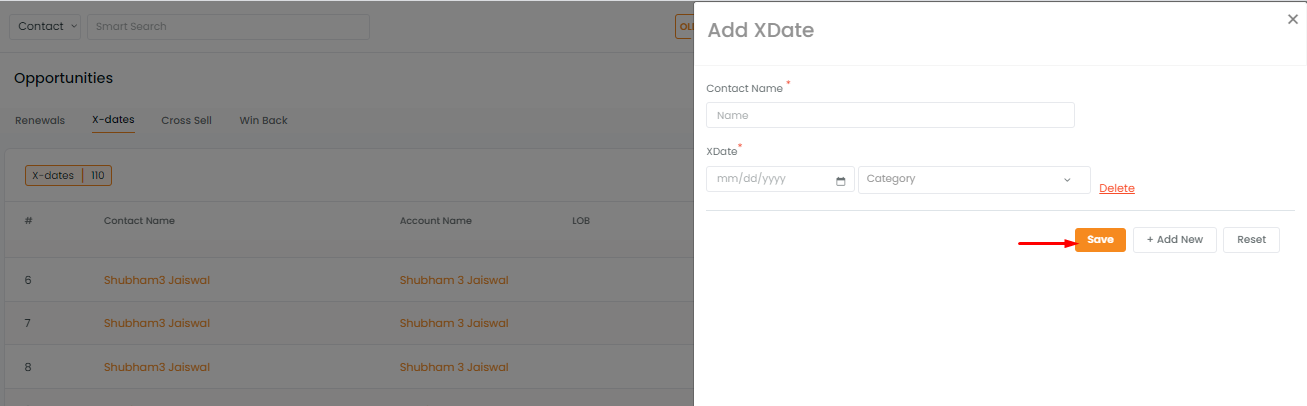This screenshot has width=1307, height=406.
Task: Click the + Add New button
Action: pyautogui.click(x=1175, y=240)
